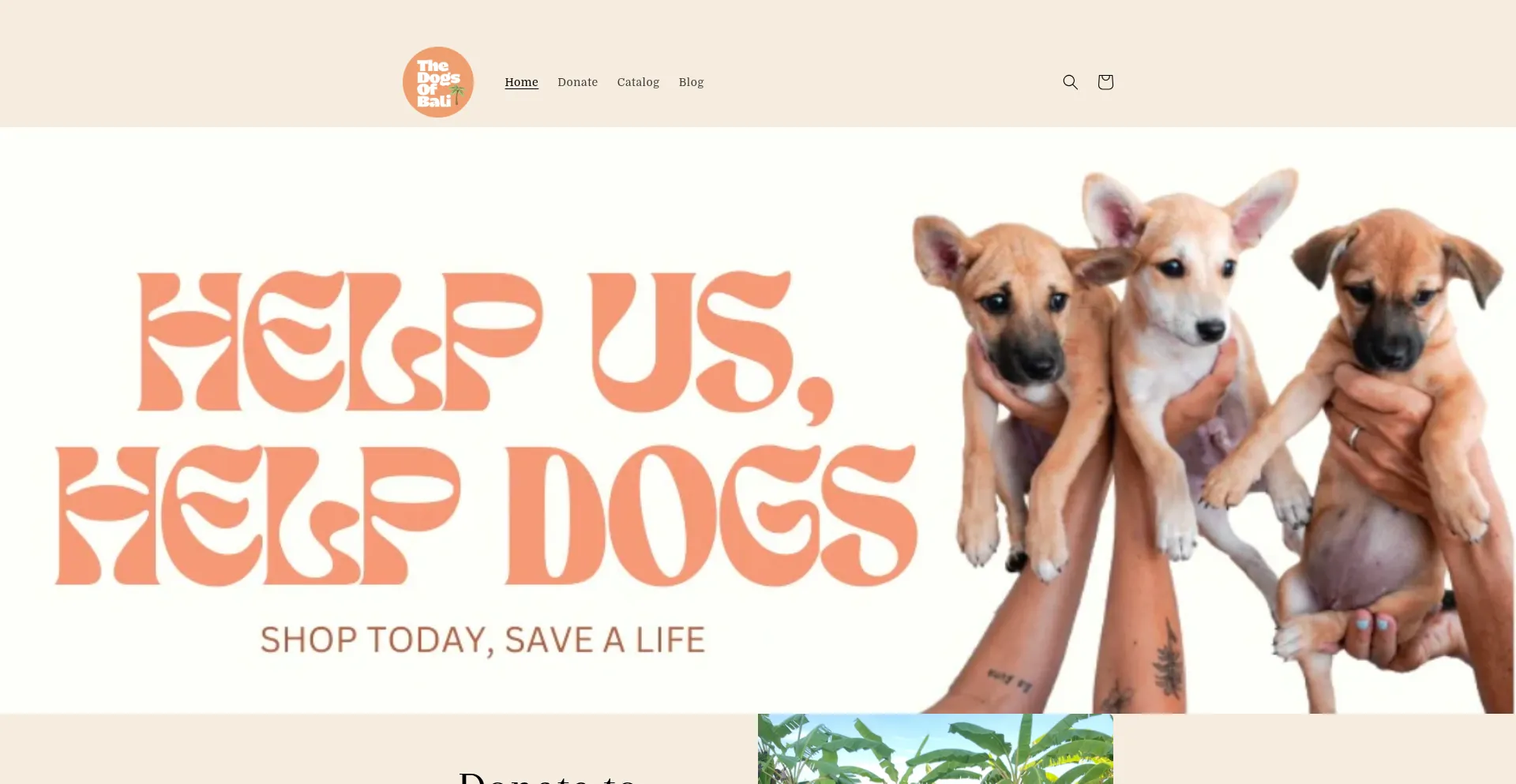Click the partially visible Donate to heading
The height and width of the screenshot is (784, 1516).
coord(548,777)
